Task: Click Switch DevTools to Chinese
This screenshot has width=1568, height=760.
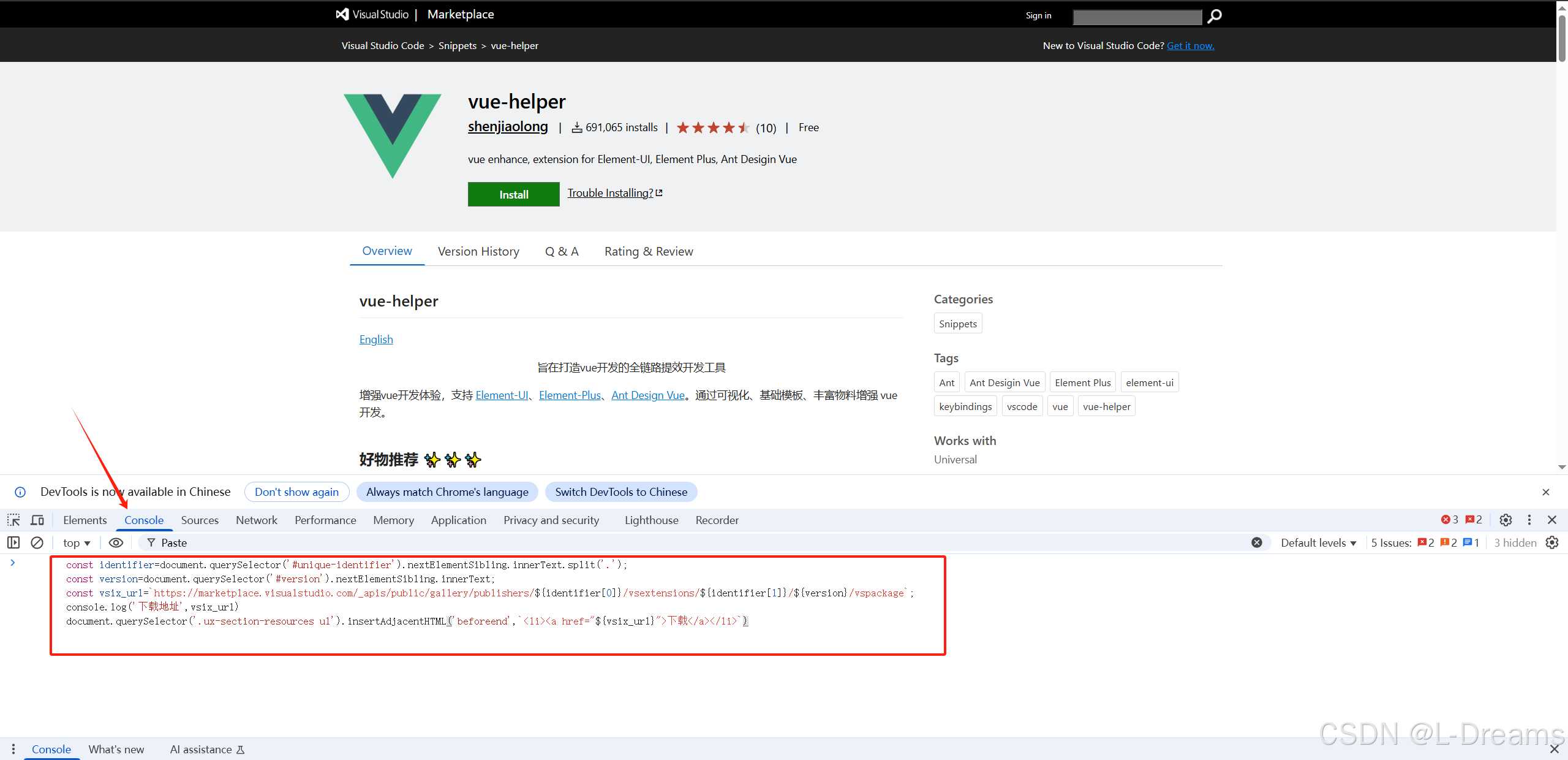Action: coord(620,492)
